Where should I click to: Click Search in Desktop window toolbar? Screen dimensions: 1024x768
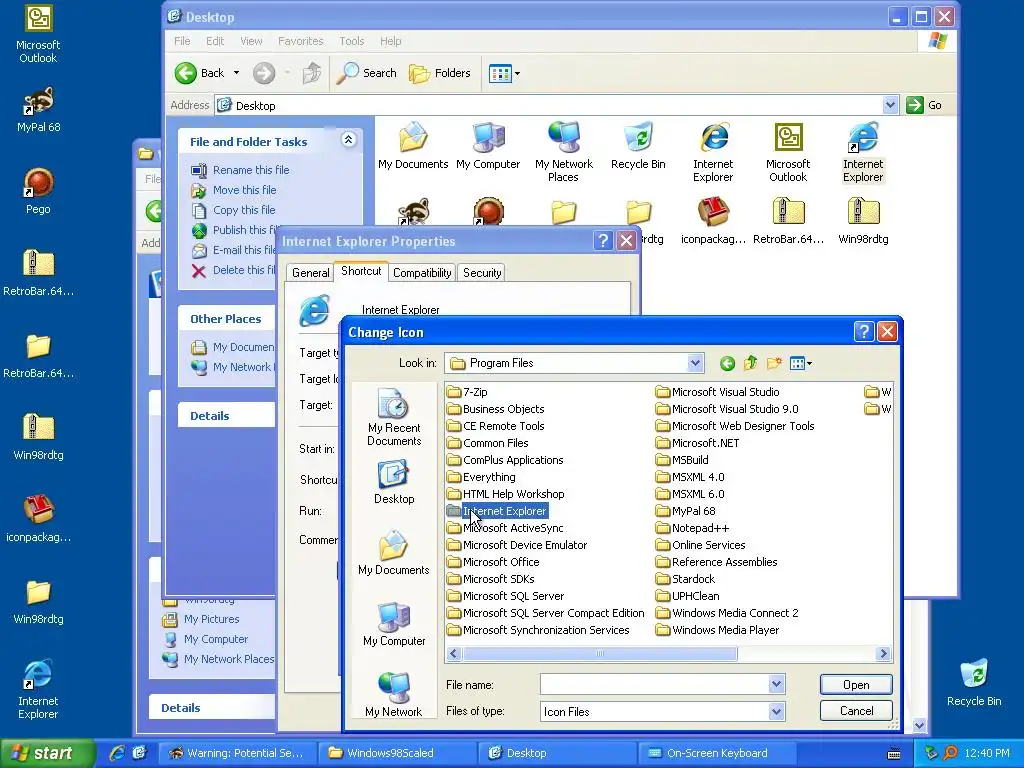click(367, 73)
